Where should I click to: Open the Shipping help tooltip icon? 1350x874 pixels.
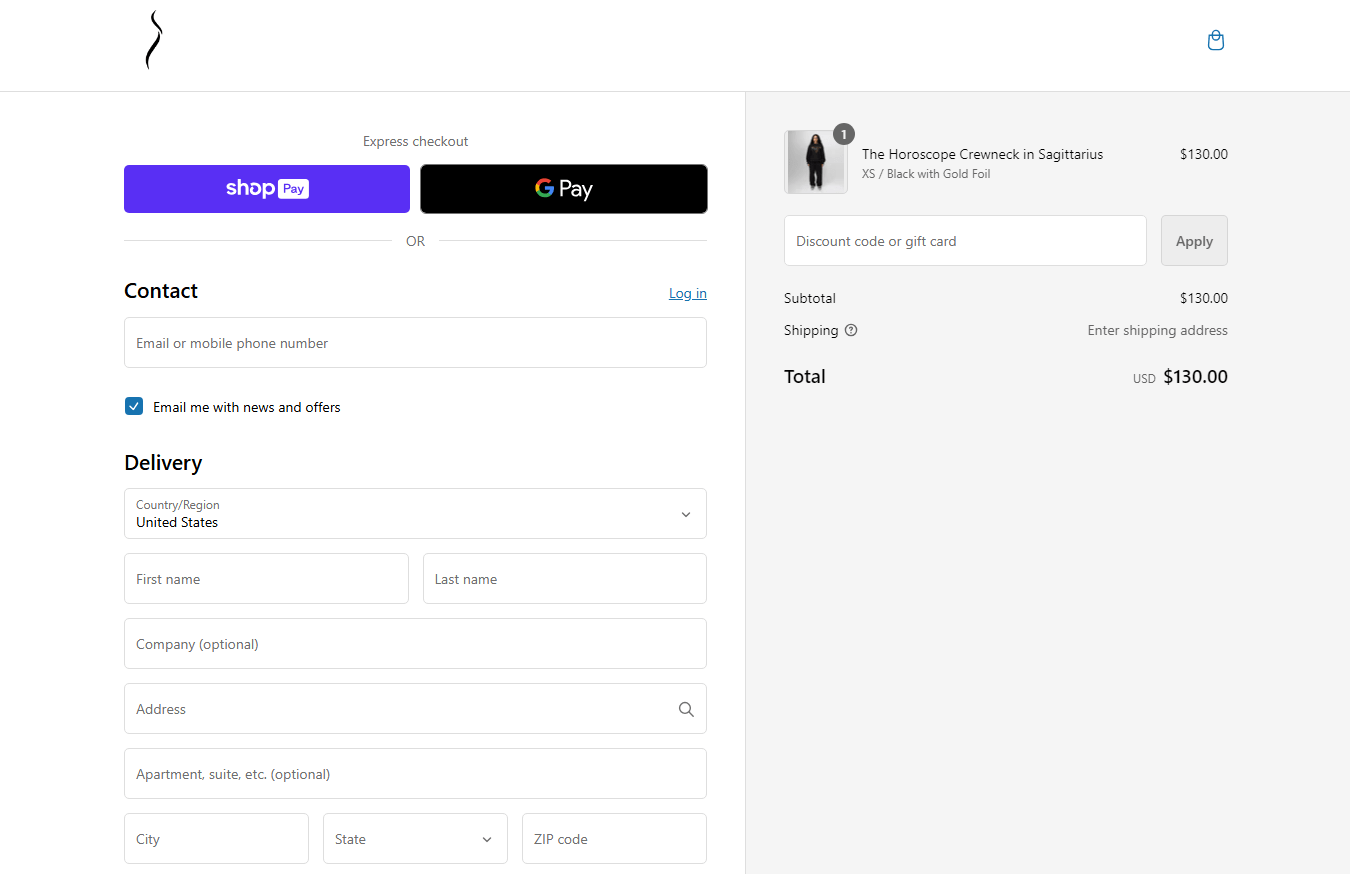click(x=850, y=330)
